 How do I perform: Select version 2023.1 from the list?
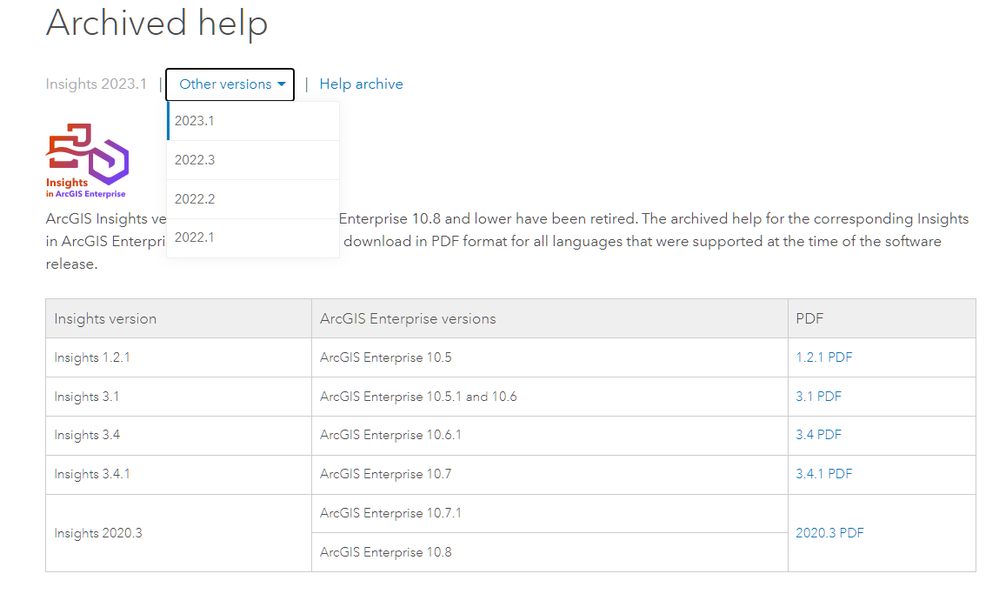pos(195,121)
